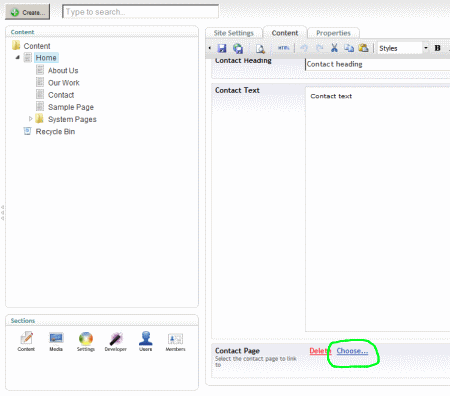Toggle Bold formatting button
Screen dimensions: 450x396
(x=437, y=48)
